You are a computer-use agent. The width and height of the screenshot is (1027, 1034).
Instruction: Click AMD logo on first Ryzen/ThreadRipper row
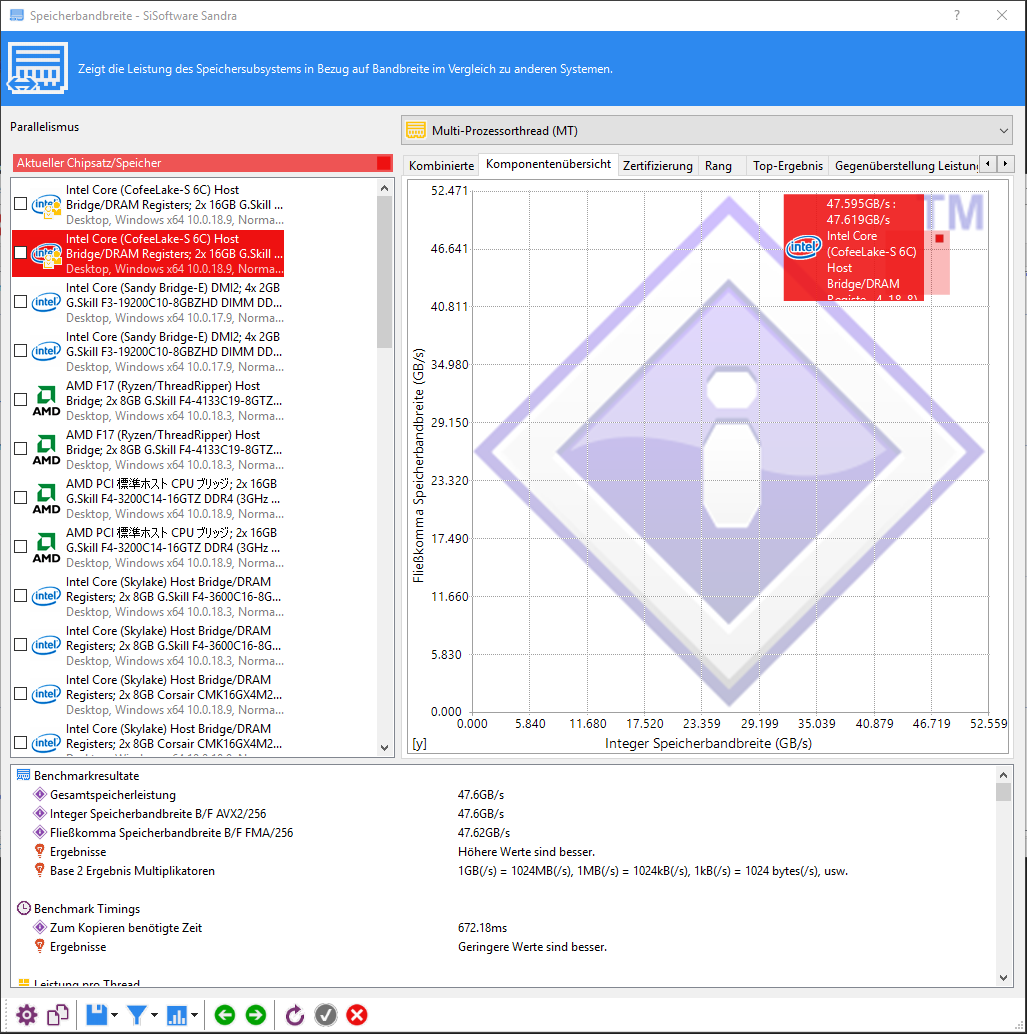coord(46,400)
